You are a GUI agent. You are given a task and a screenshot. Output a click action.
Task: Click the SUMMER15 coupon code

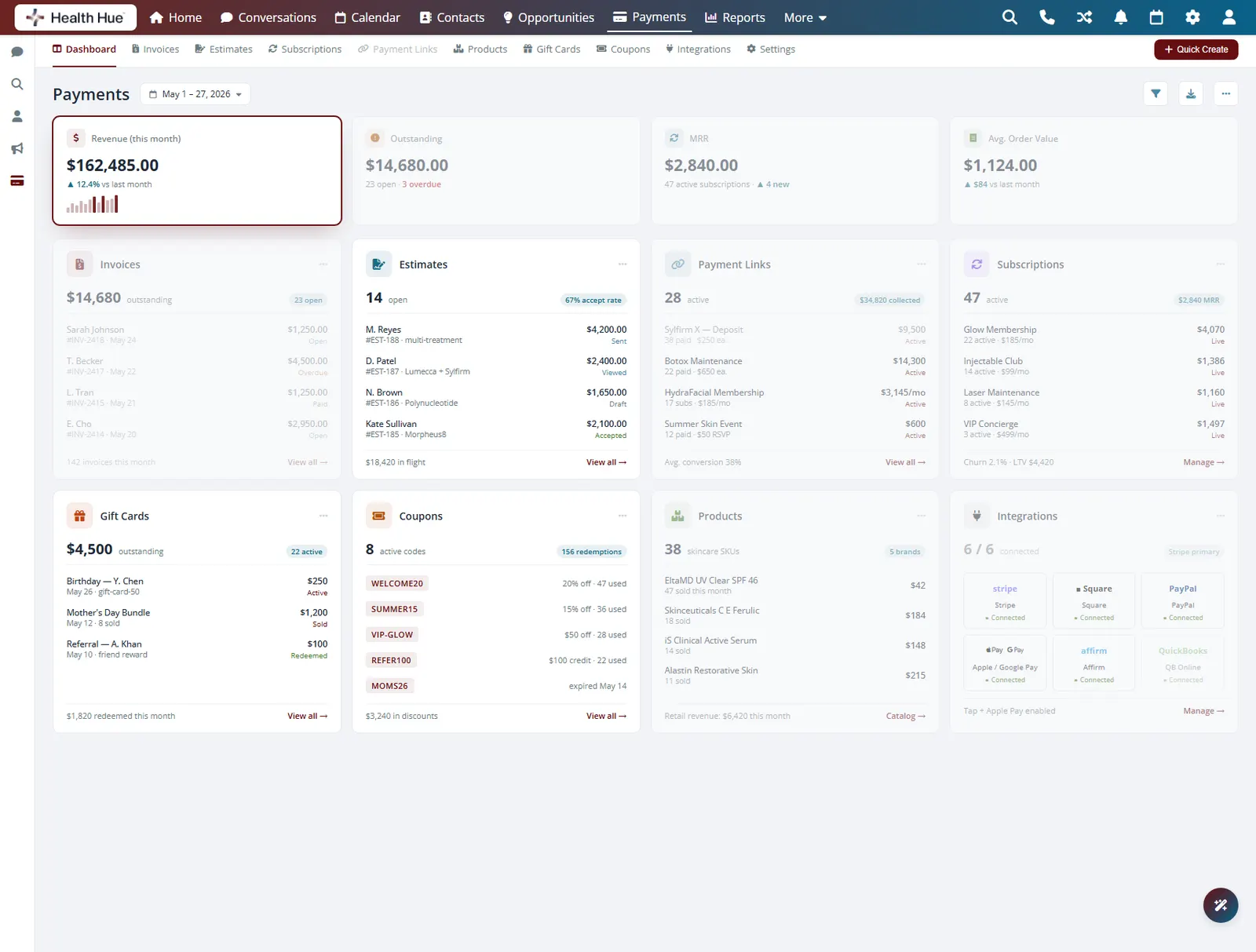pyautogui.click(x=394, y=609)
